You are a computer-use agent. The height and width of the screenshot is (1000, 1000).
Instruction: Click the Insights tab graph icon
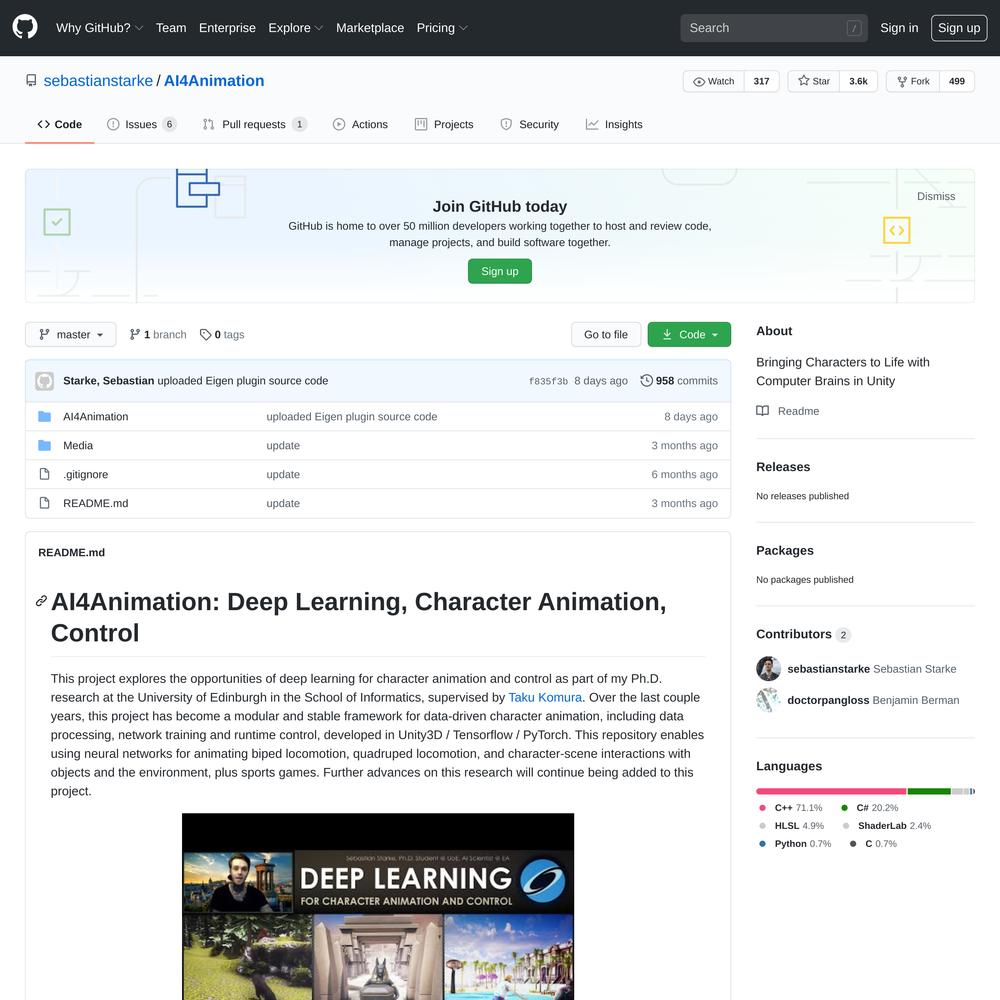tap(592, 124)
